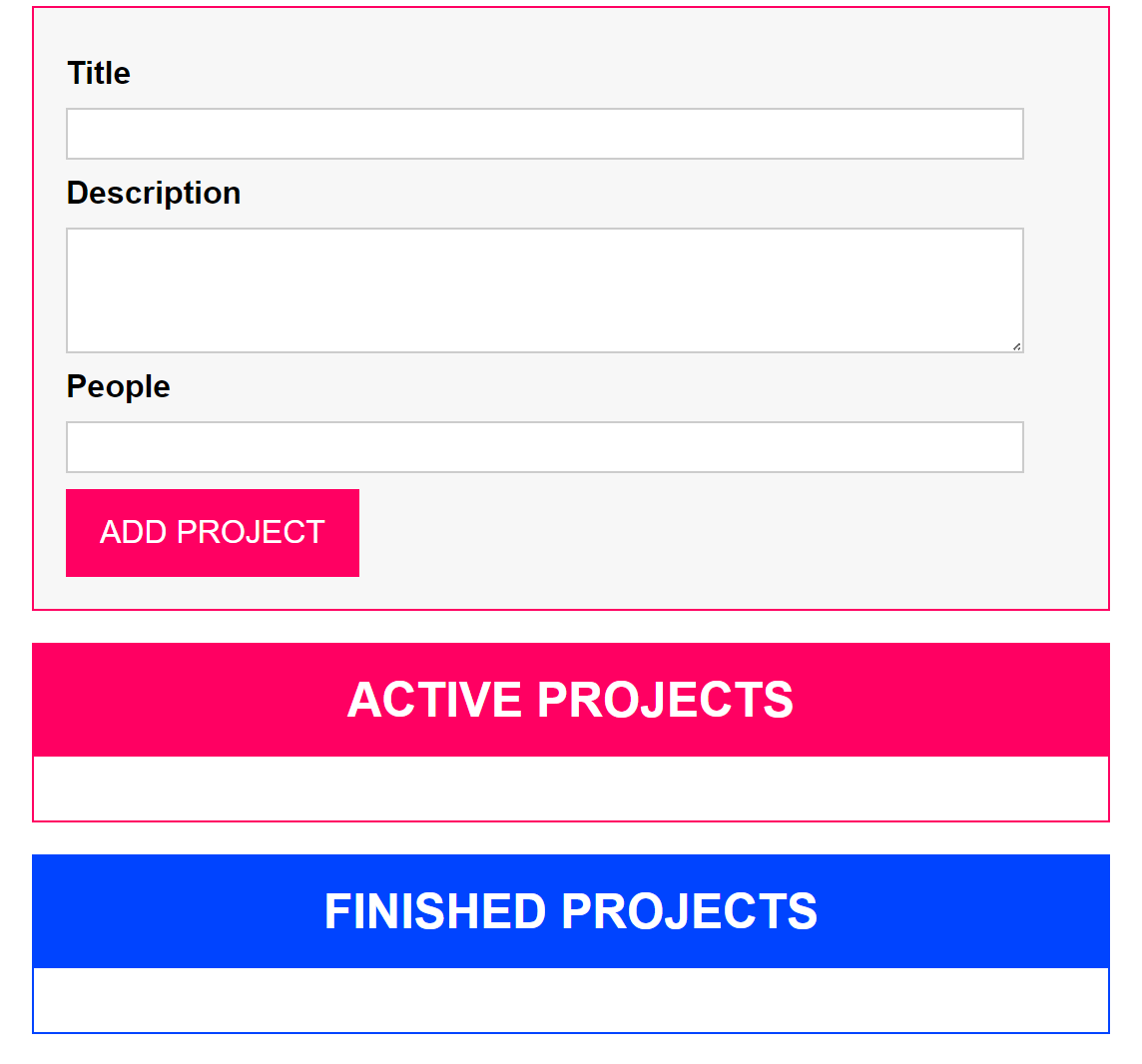The width and height of the screenshot is (1142, 1064).
Task: Click the People label text
Action: tap(118, 386)
